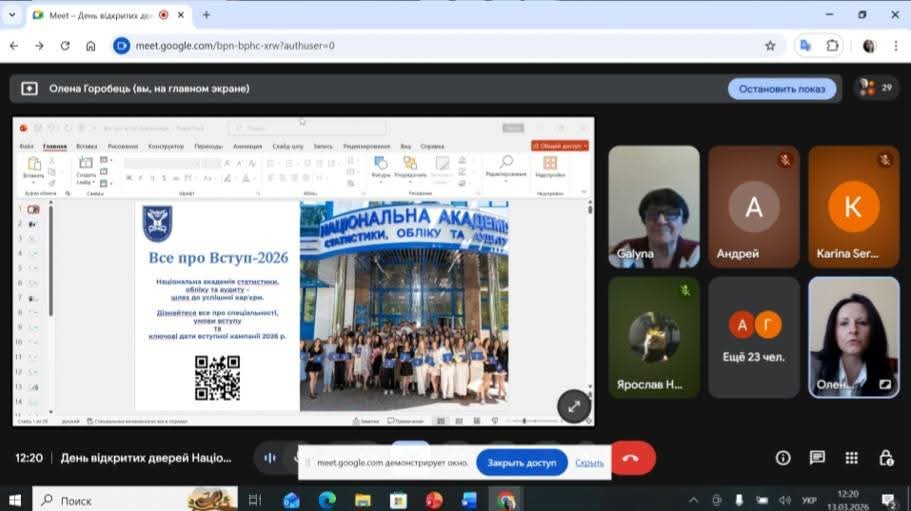Toggle the Windows volume speaker icon
The width and height of the screenshot is (911, 511).
pyautogui.click(x=783, y=499)
